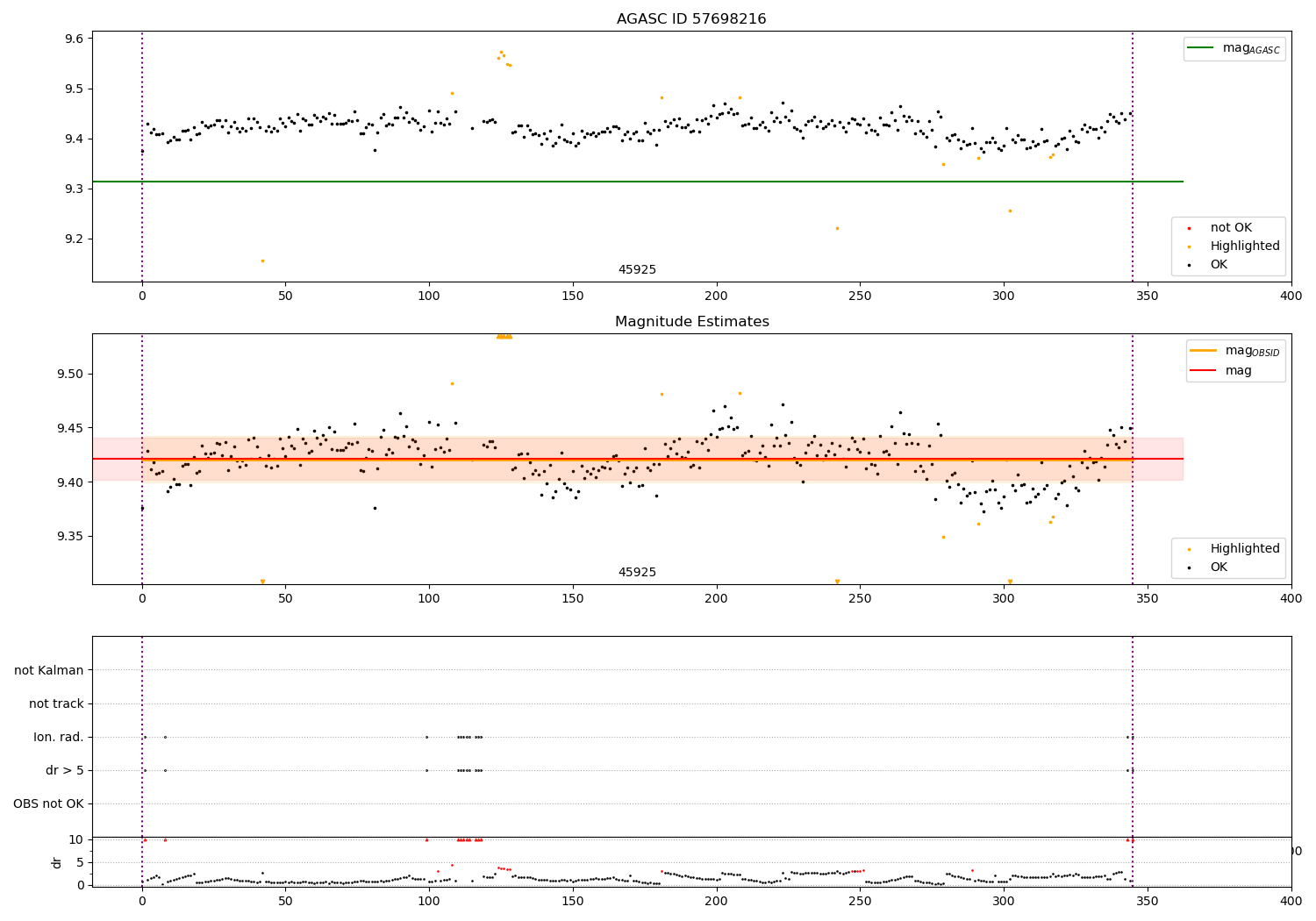Click the orange mag OBSID legend entry
This screenshot has height=921, width=1316.
pyautogui.click(x=1235, y=352)
